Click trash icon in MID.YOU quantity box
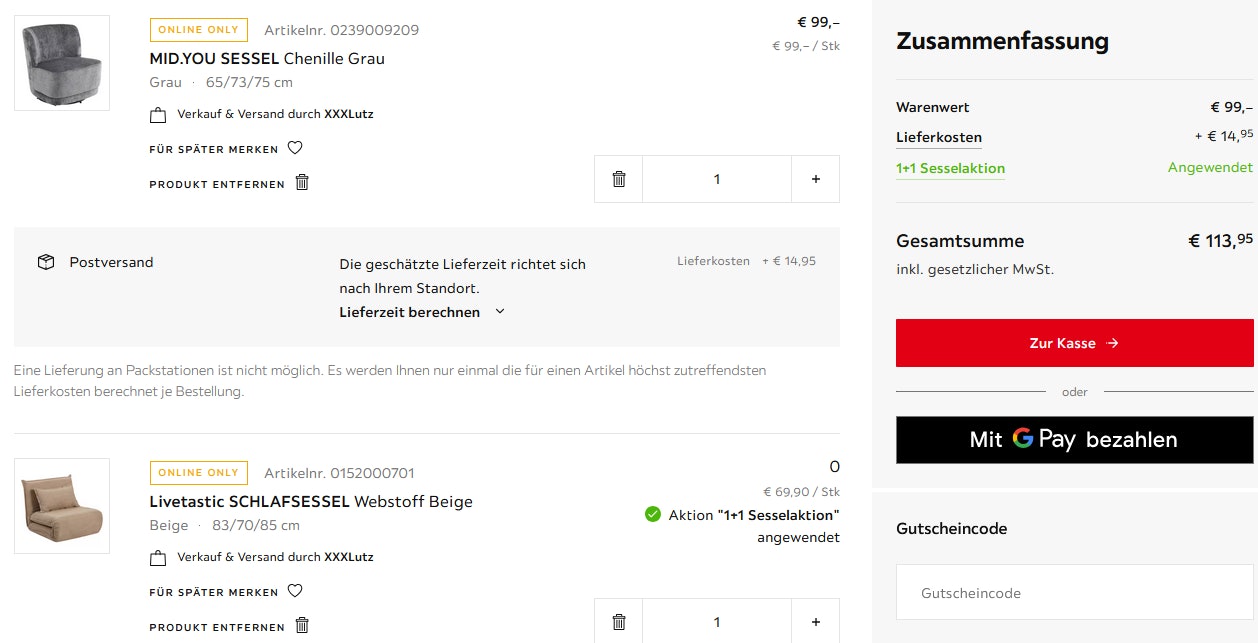 pos(619,179)
